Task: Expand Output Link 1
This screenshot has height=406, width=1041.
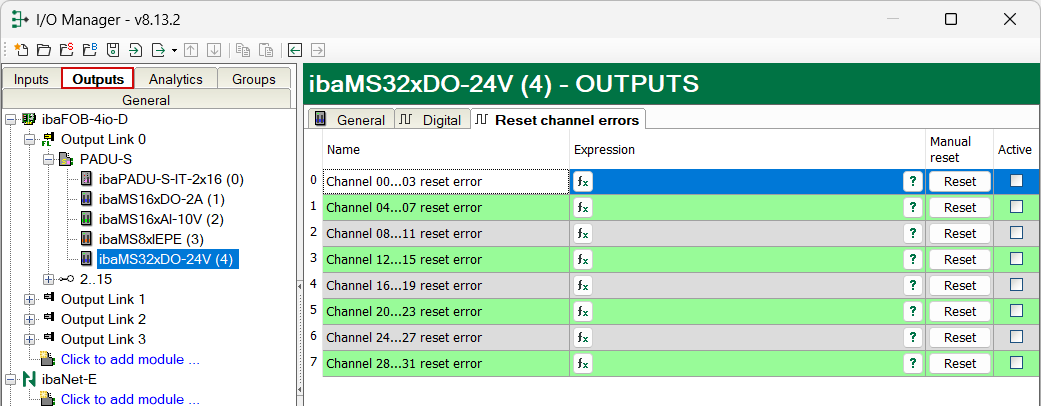Action: (x=29, y=299)
